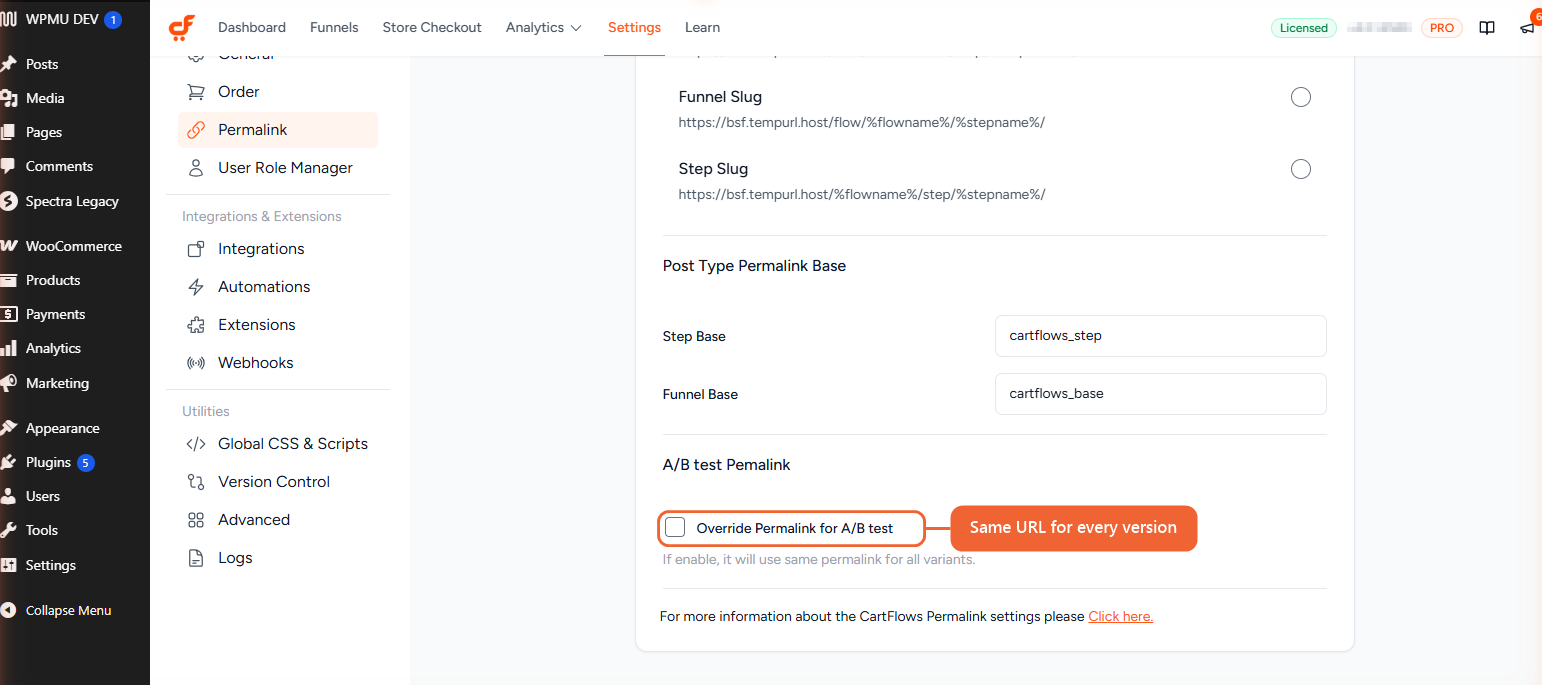Click the Step Slug URL text
This screenshot has width=1542, height=685.
coord(862,194)
